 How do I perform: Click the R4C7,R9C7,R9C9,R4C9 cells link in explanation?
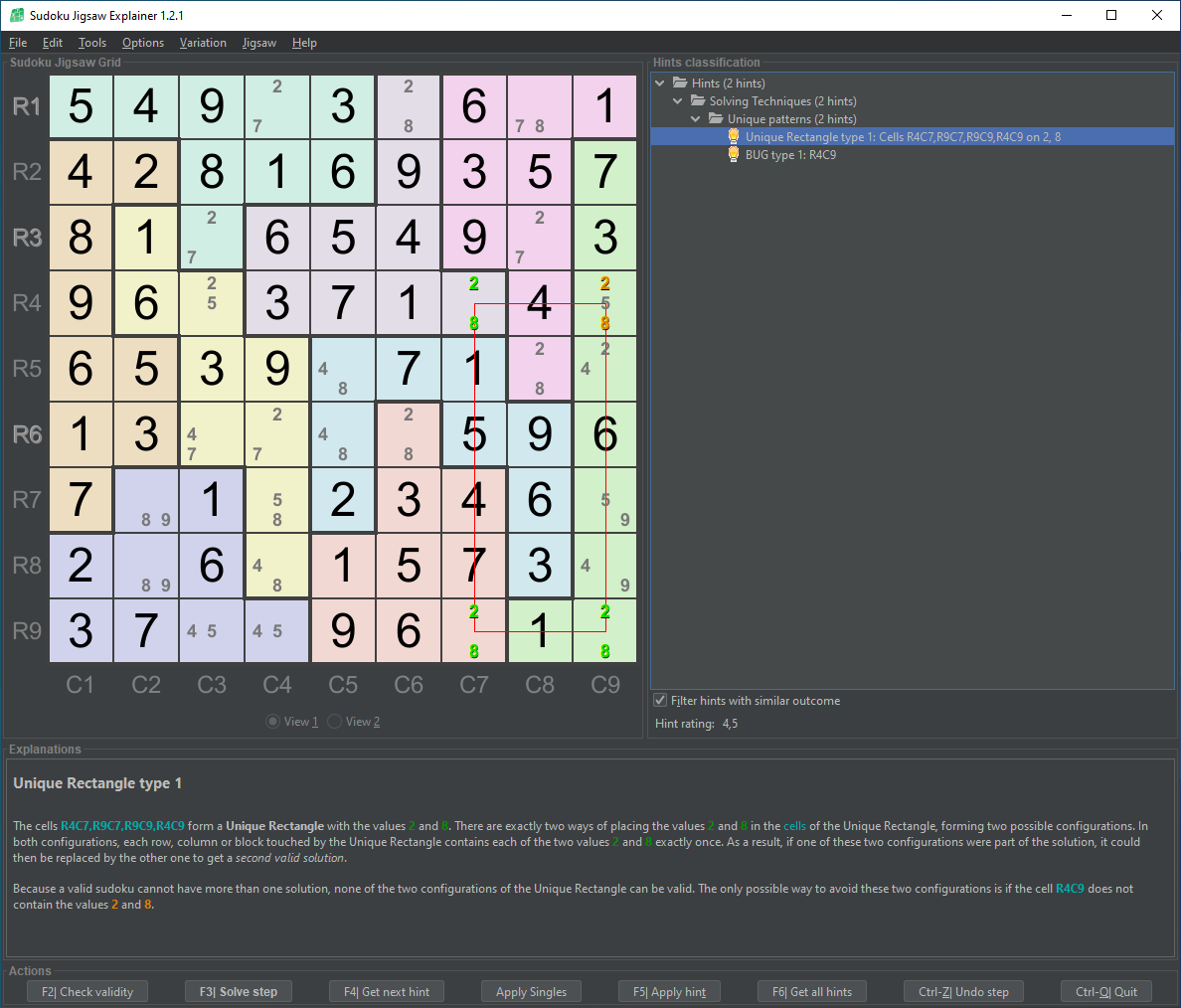coord(122,826)
